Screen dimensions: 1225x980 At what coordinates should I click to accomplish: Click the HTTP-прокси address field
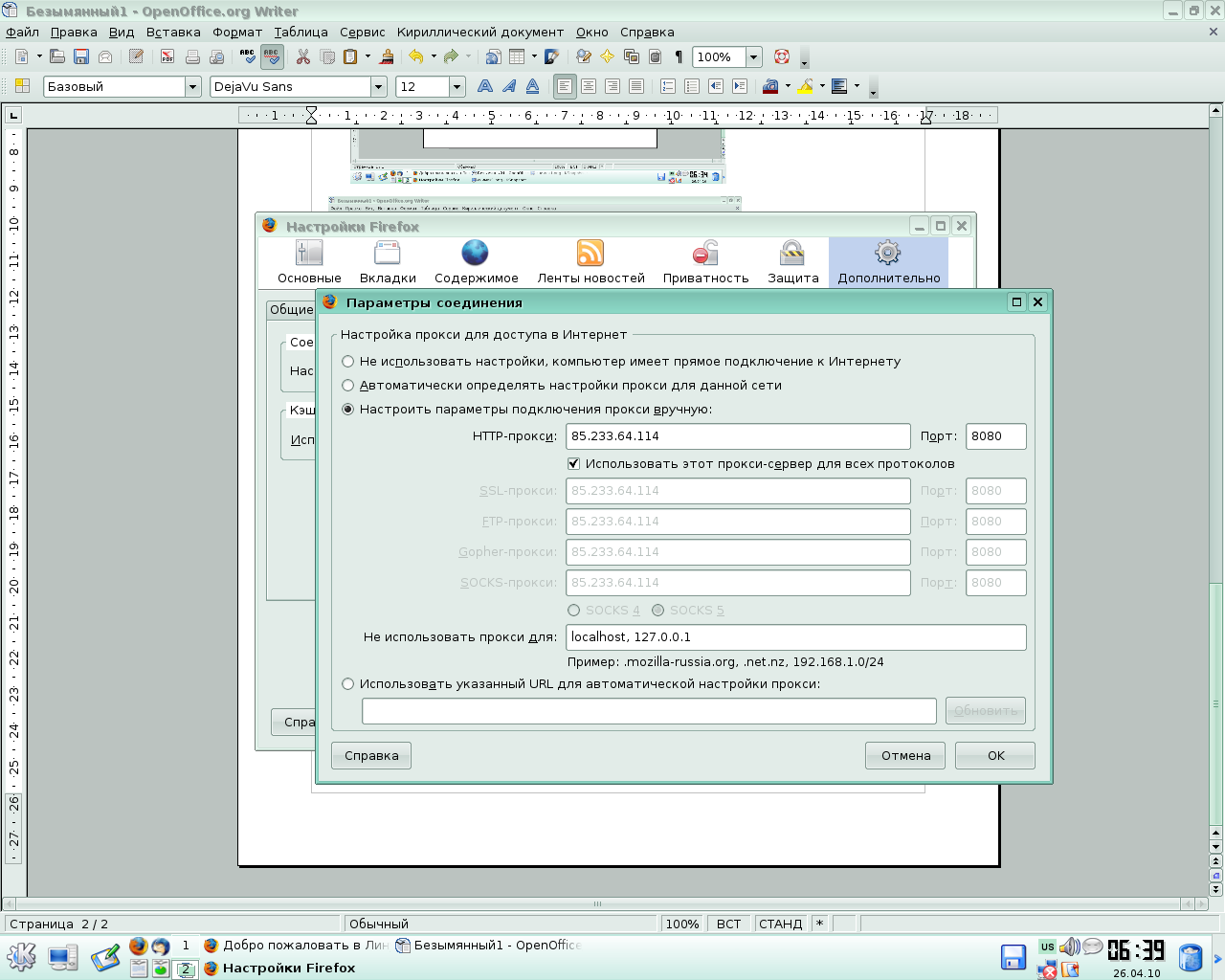tap(738, 436)
